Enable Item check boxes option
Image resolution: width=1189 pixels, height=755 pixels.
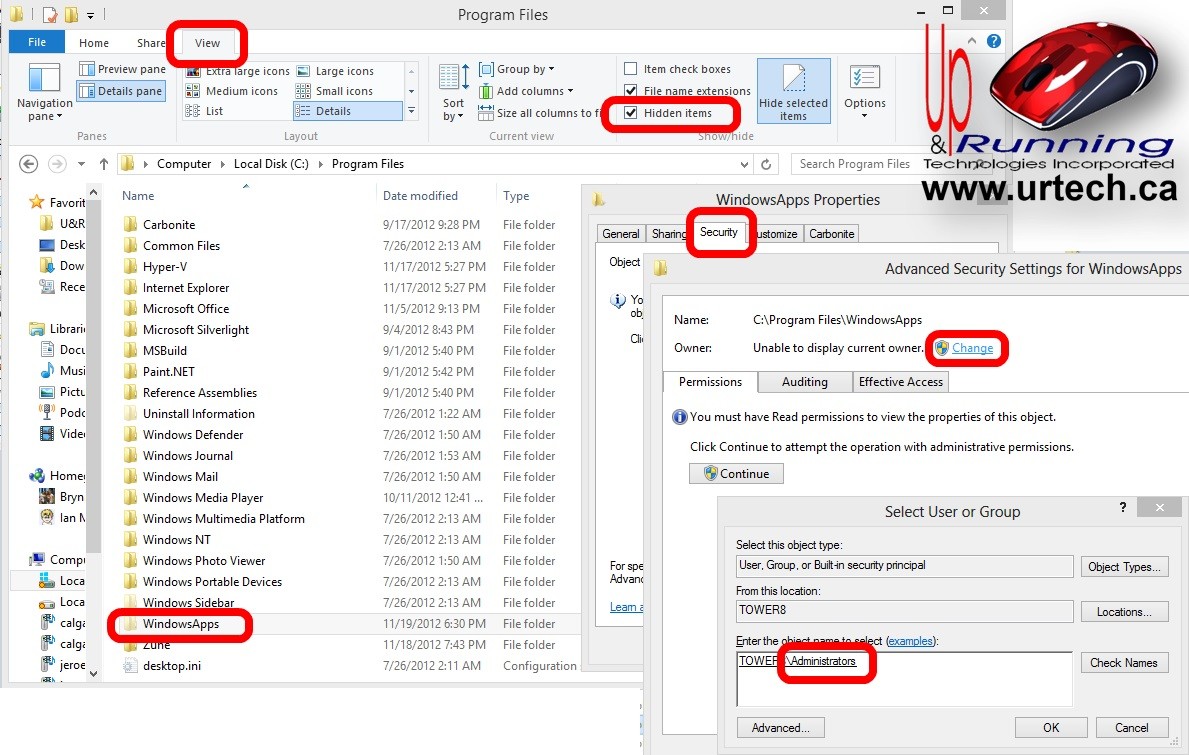click(x=631, y=69)
